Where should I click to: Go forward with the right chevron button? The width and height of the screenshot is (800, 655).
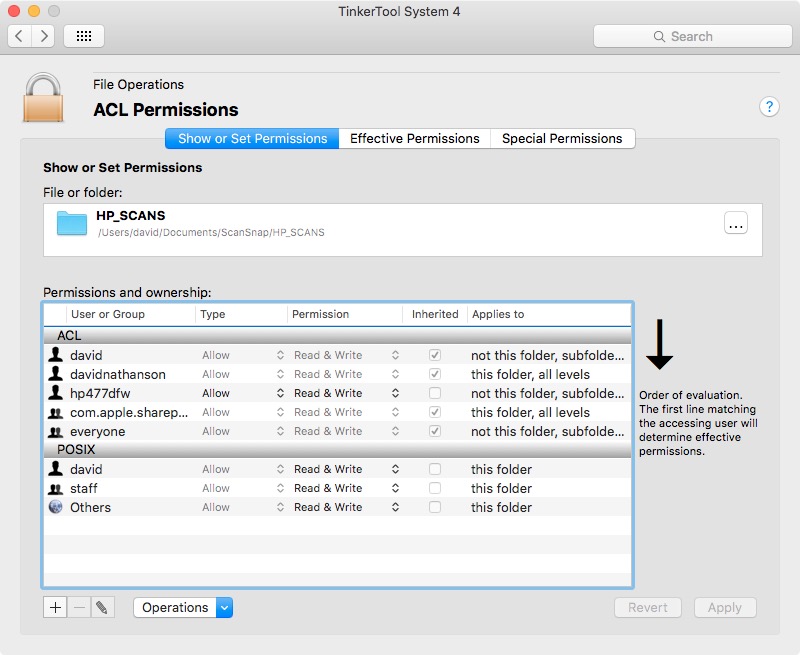43,36
